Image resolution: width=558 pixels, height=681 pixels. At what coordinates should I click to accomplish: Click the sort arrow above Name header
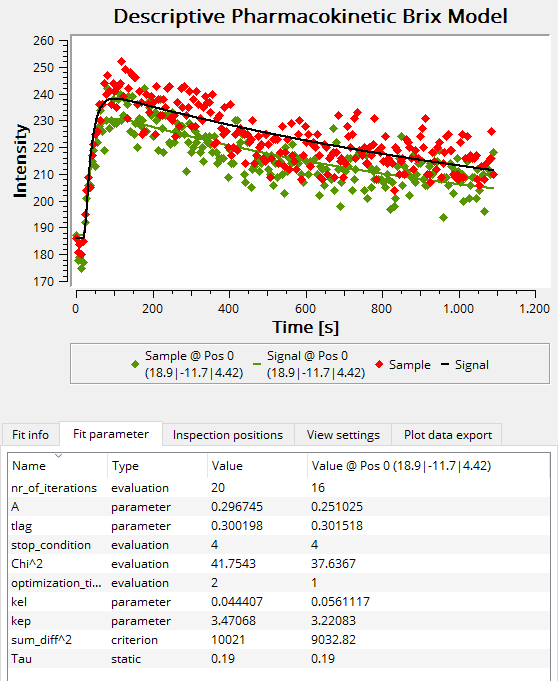tap(59, 456)
